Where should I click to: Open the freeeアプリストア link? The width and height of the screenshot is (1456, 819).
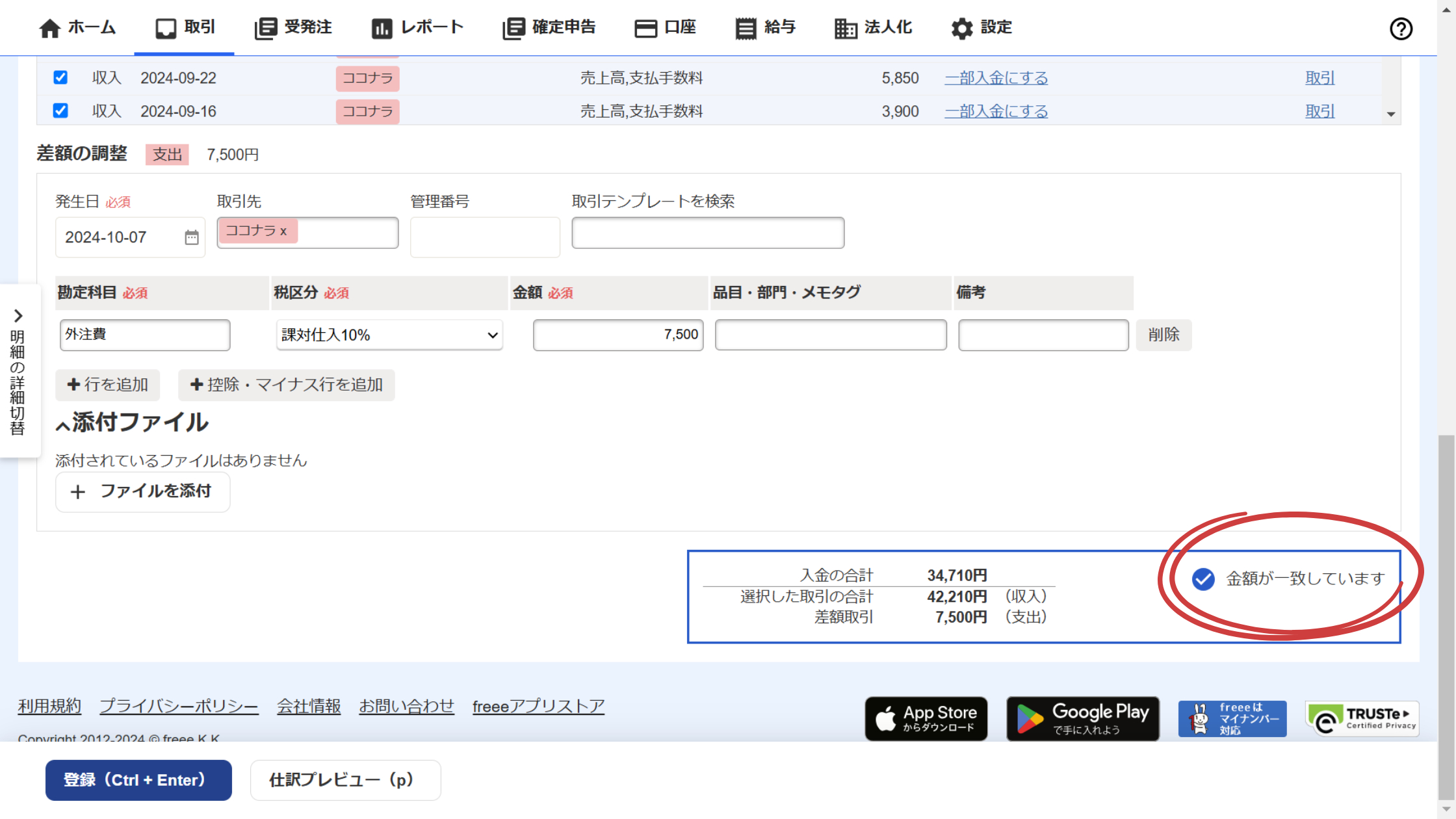pyautogui.click(x=538, y=706)
